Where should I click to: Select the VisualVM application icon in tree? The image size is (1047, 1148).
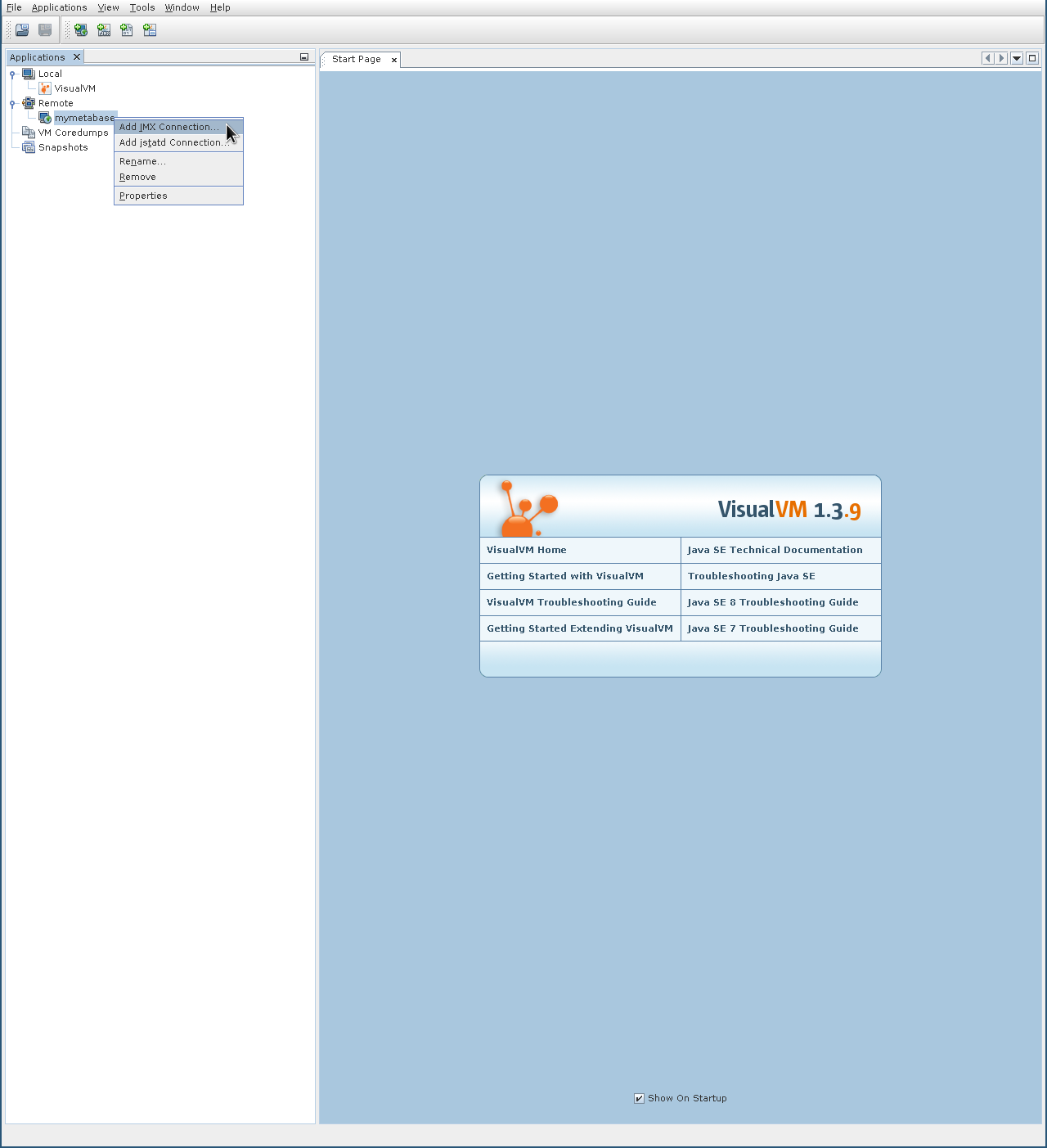click(45, 88)
